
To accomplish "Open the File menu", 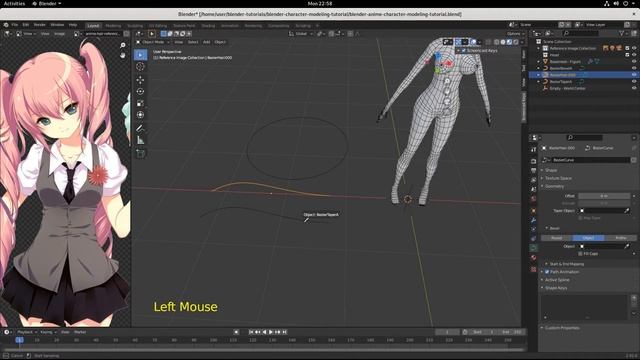I will tap(15, 25).
